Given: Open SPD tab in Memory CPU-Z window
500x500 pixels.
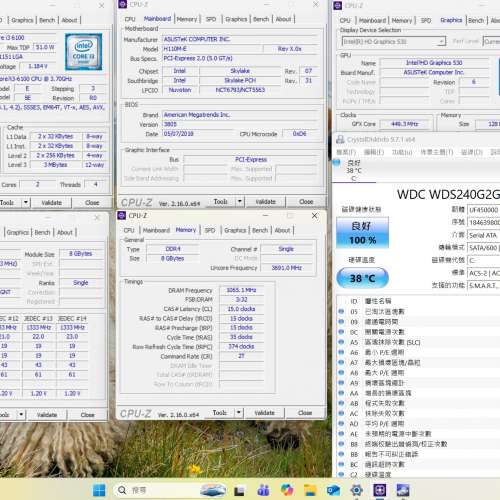Looking at the screenshot, I should click(210, 230).
